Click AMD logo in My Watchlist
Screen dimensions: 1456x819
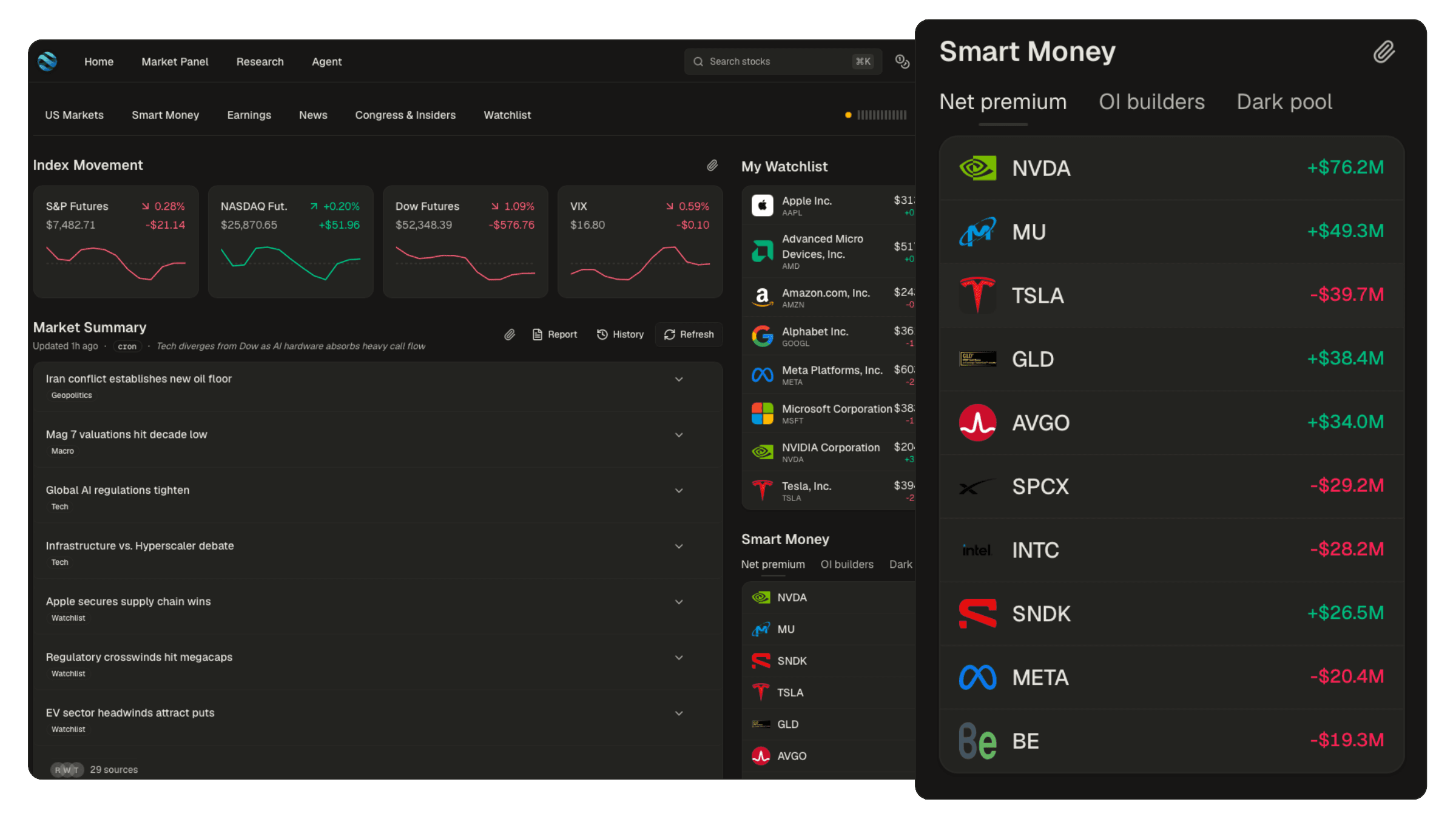763,251
